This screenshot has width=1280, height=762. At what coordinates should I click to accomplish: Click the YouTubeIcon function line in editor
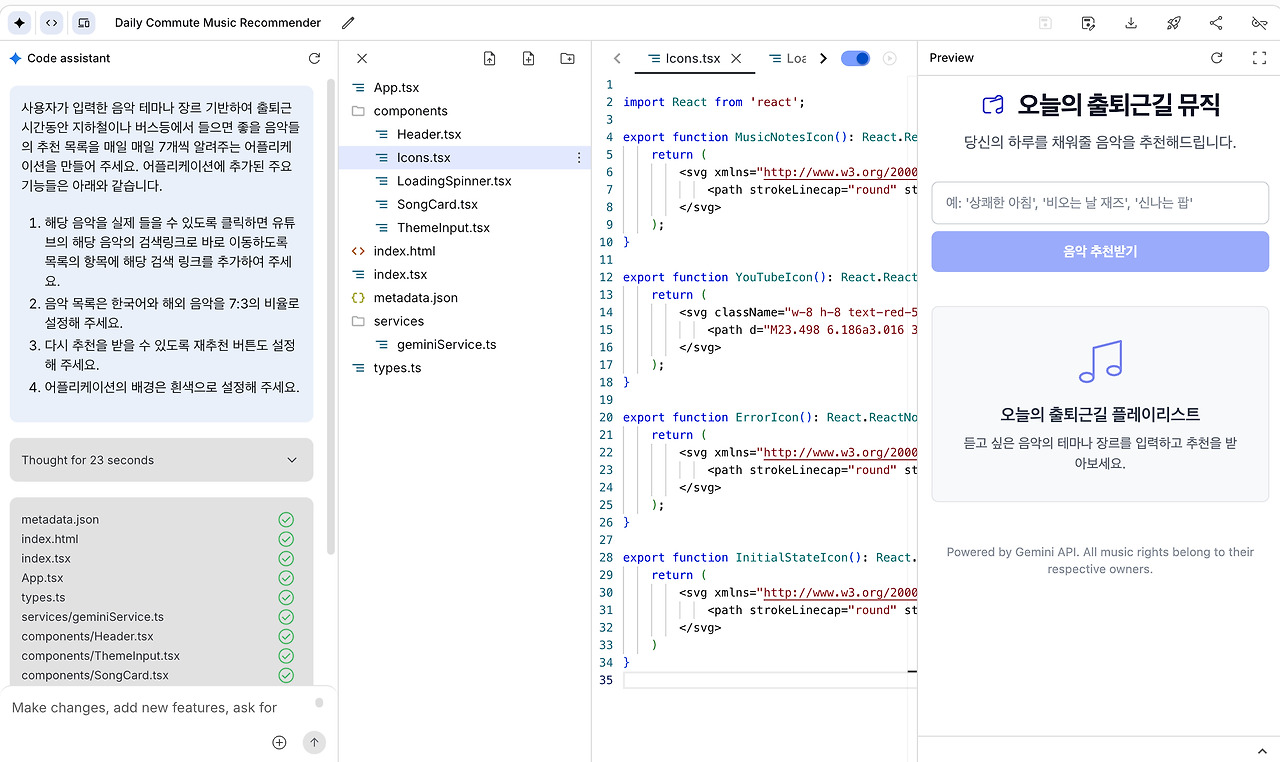click(x=770, y=277)
